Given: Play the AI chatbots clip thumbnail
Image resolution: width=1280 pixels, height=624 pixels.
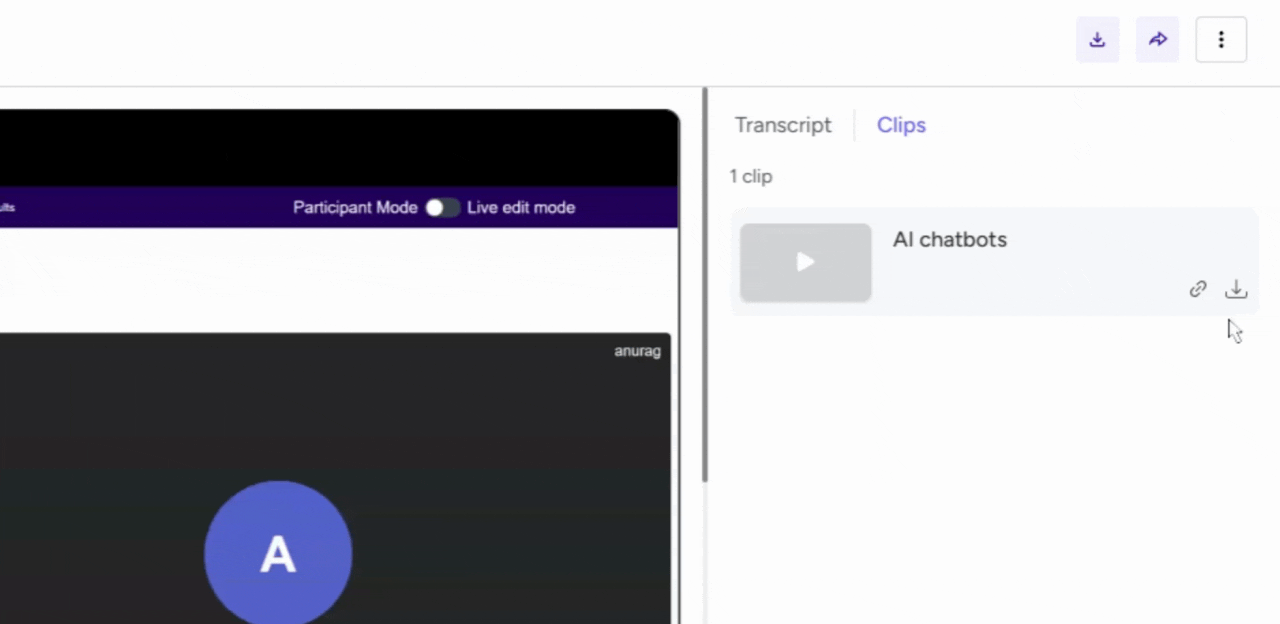Looking at the screenshot, I should point(805,262).
